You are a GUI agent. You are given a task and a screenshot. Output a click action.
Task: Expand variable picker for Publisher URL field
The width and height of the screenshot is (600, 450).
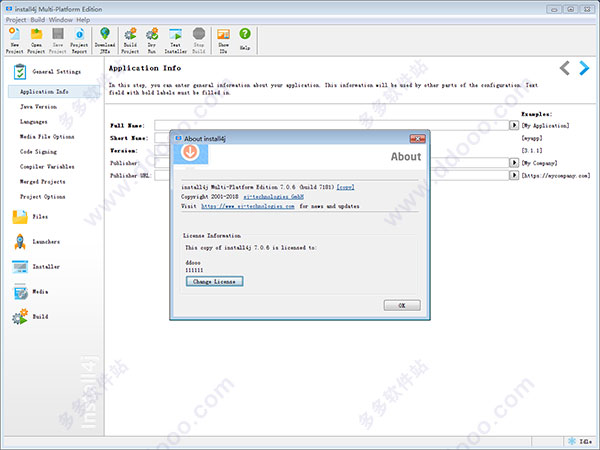coord(514,175)
